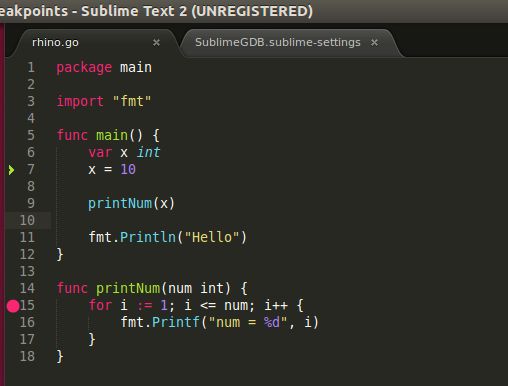Click the green current-line arrow at line 7
The height and width of the screenshot is (386, 508).
pyautogui.click(x=12, y=170)
